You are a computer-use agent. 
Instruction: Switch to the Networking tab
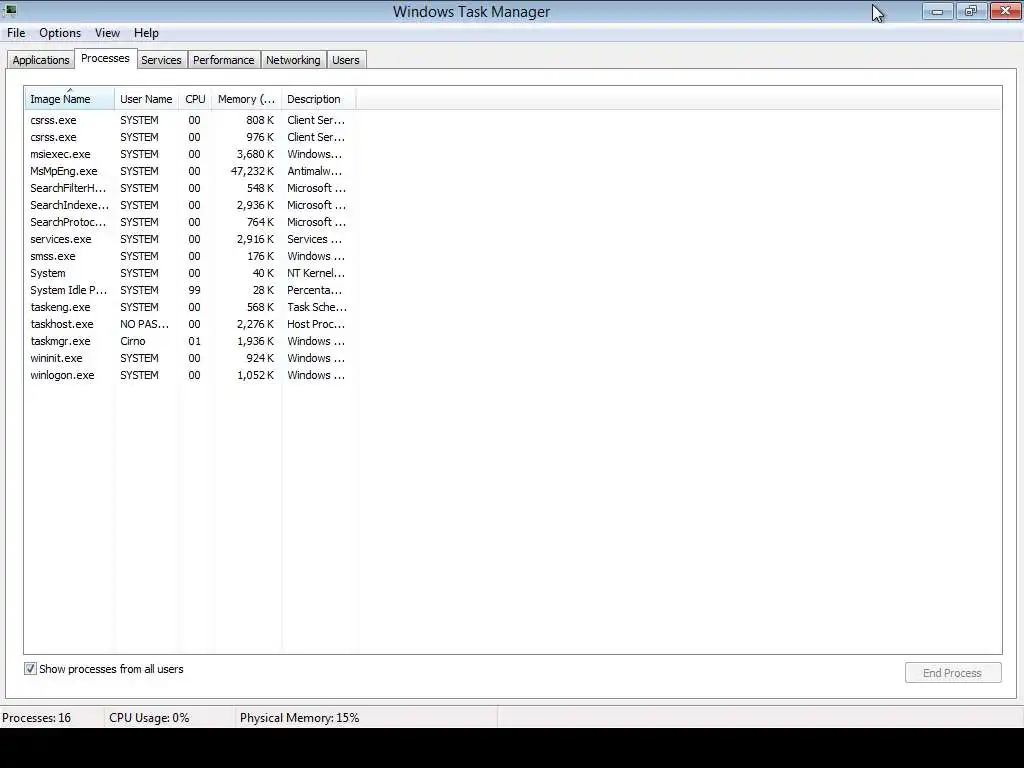click(x=293, y=60)
